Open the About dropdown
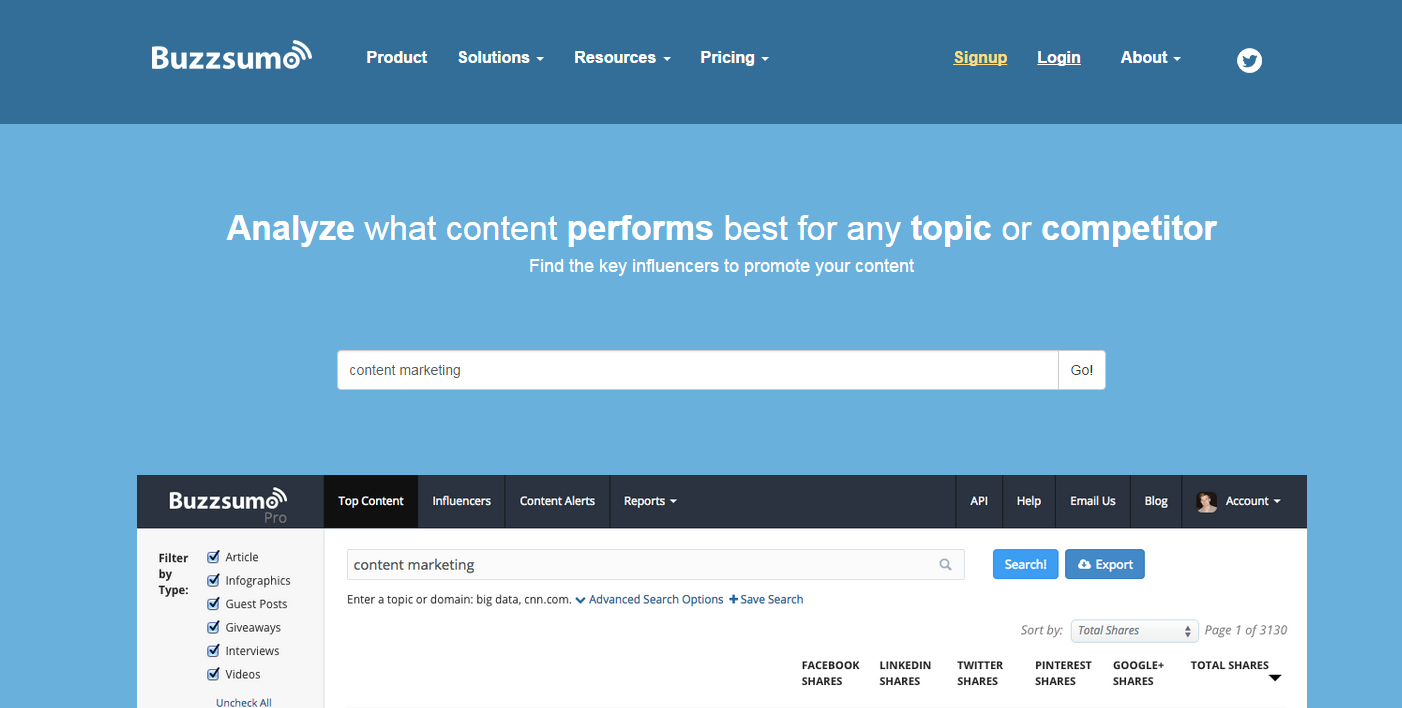This screenshot has height=708, width=1402. pyautogui.click(x=1151, y=58)
